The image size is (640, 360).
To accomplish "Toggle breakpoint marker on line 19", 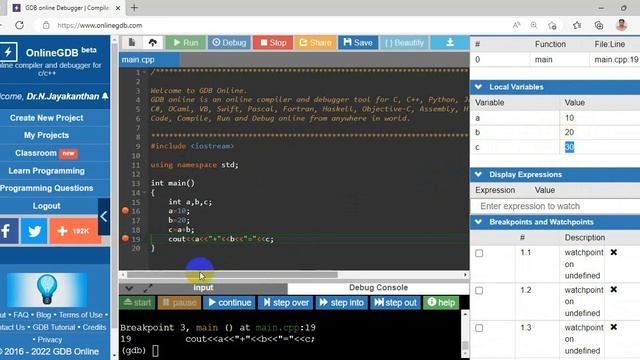I will pyautogui.click(x=125, y=238).
